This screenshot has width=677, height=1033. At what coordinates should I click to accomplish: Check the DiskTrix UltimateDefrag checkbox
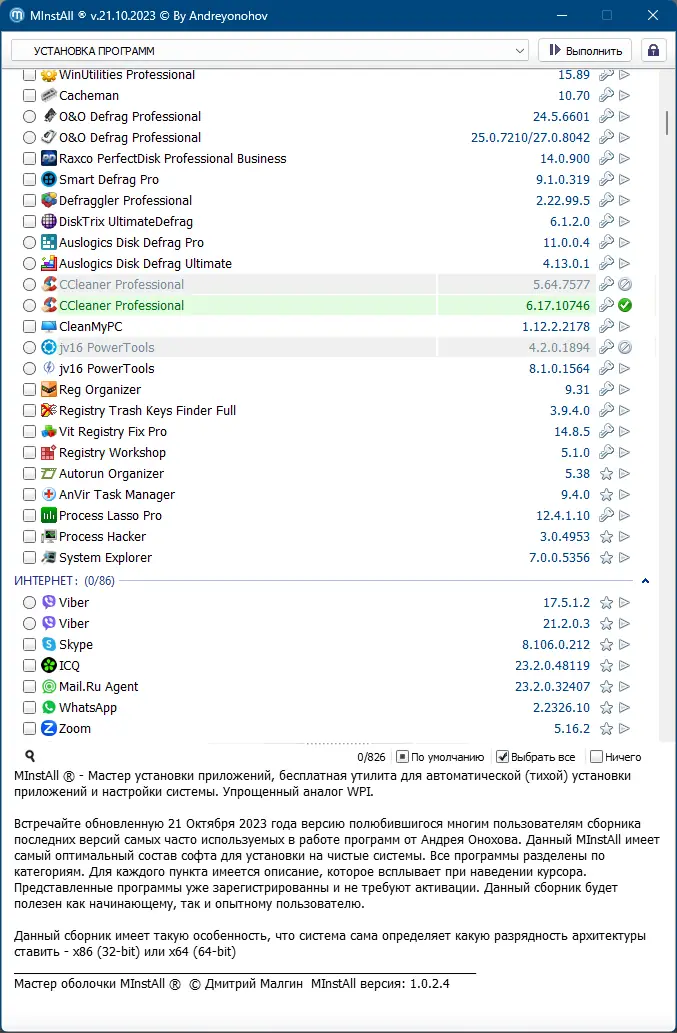(29, 221)
